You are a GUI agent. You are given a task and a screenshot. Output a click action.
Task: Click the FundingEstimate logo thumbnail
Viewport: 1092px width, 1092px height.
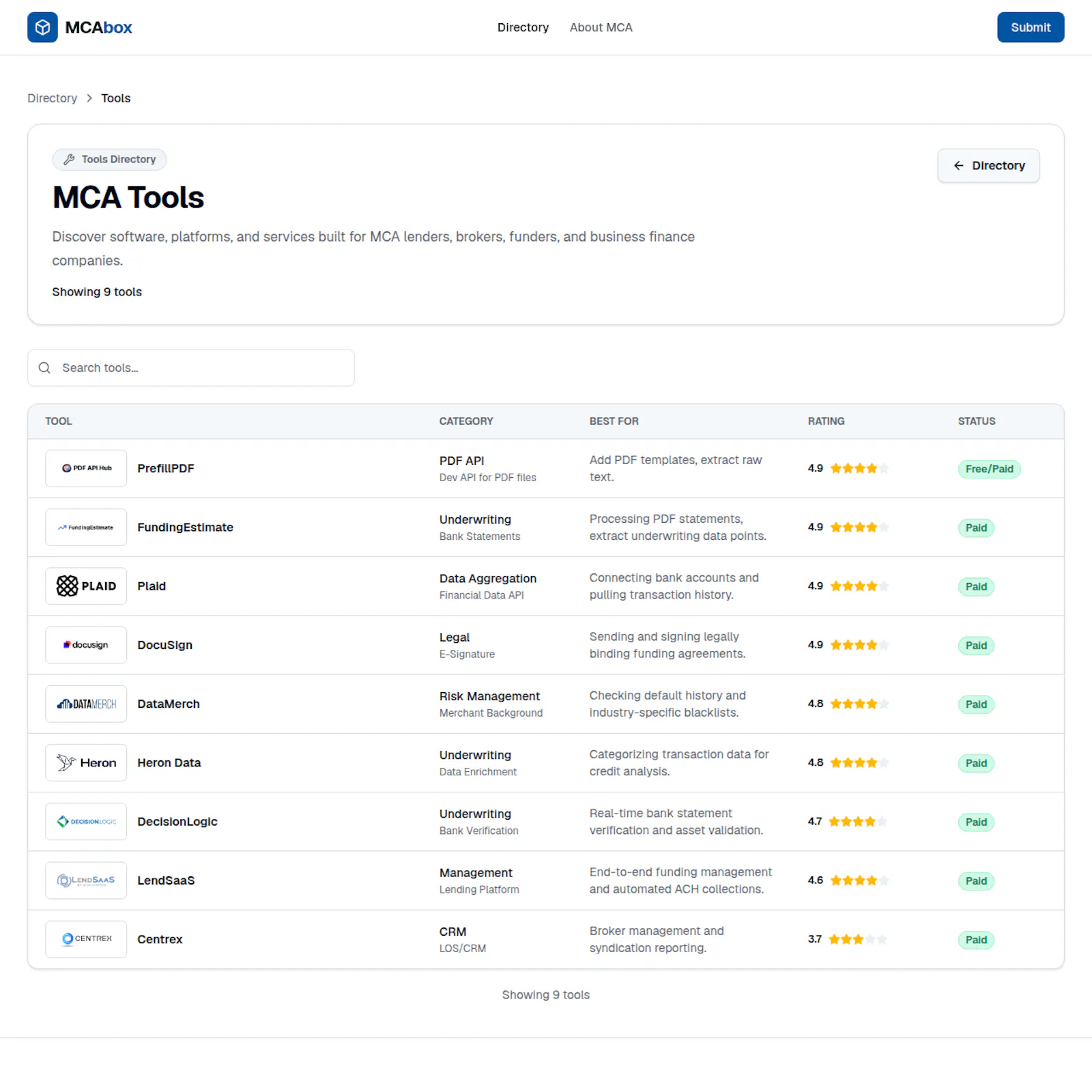coord(86,527)
